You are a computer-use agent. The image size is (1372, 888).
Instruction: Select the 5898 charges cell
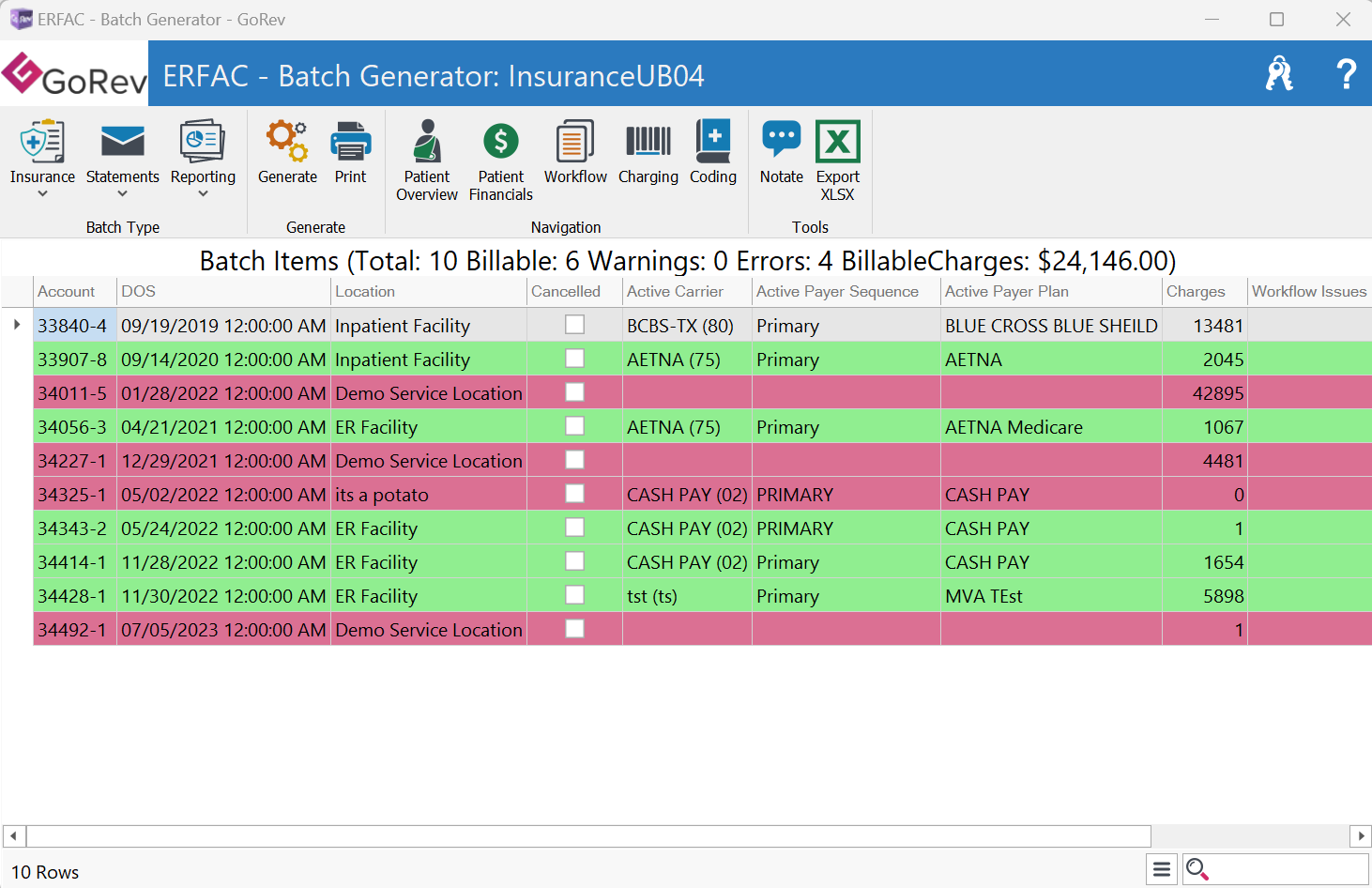[1205, 596]
